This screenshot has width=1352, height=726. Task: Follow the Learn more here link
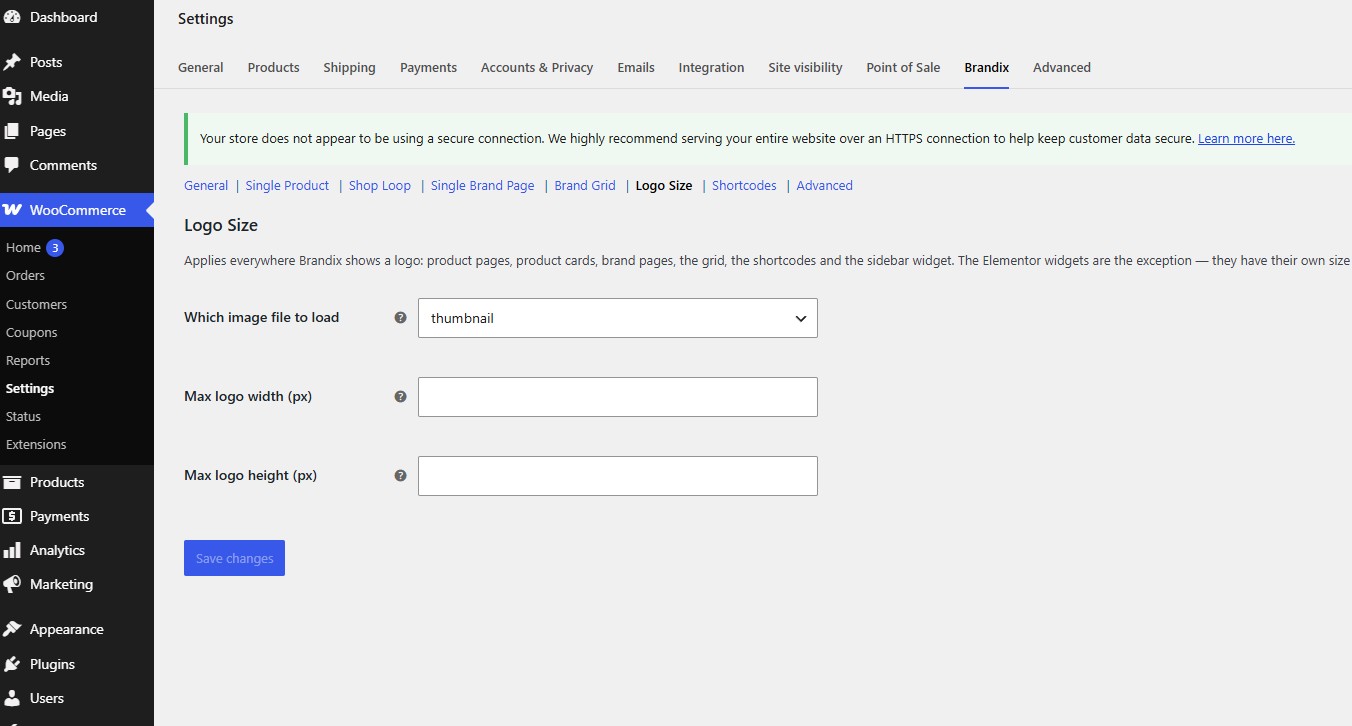coord(1246,139)
